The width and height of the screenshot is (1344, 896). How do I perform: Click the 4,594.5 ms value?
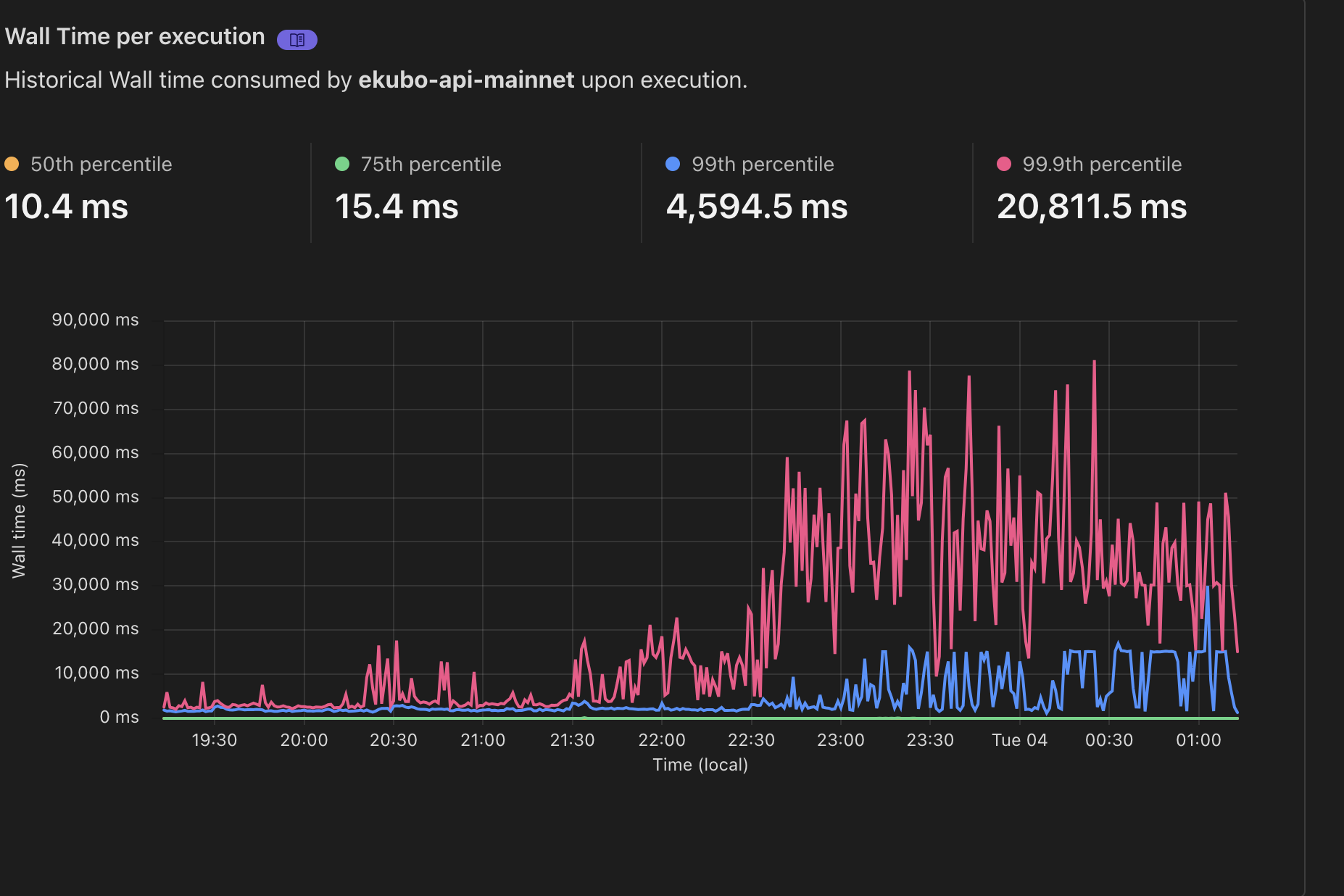click(x=758, y=208)
